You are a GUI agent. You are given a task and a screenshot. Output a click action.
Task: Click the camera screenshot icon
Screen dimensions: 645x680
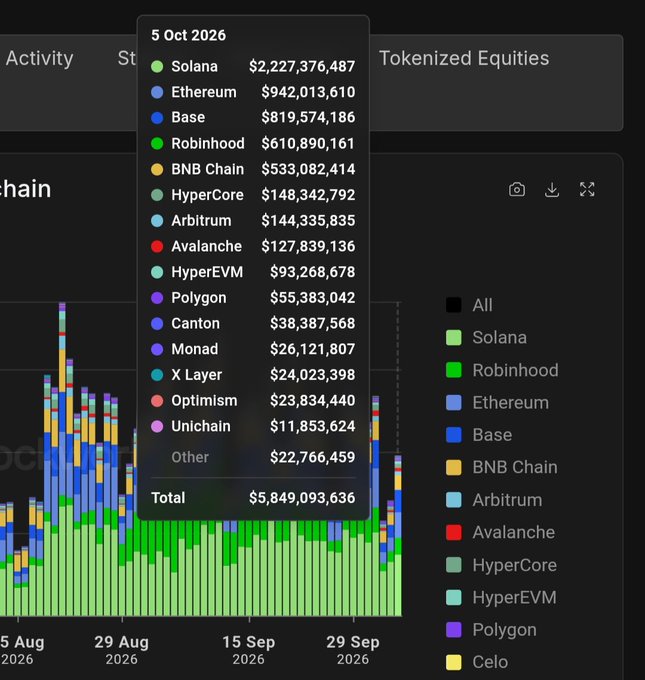pos(517,190)
